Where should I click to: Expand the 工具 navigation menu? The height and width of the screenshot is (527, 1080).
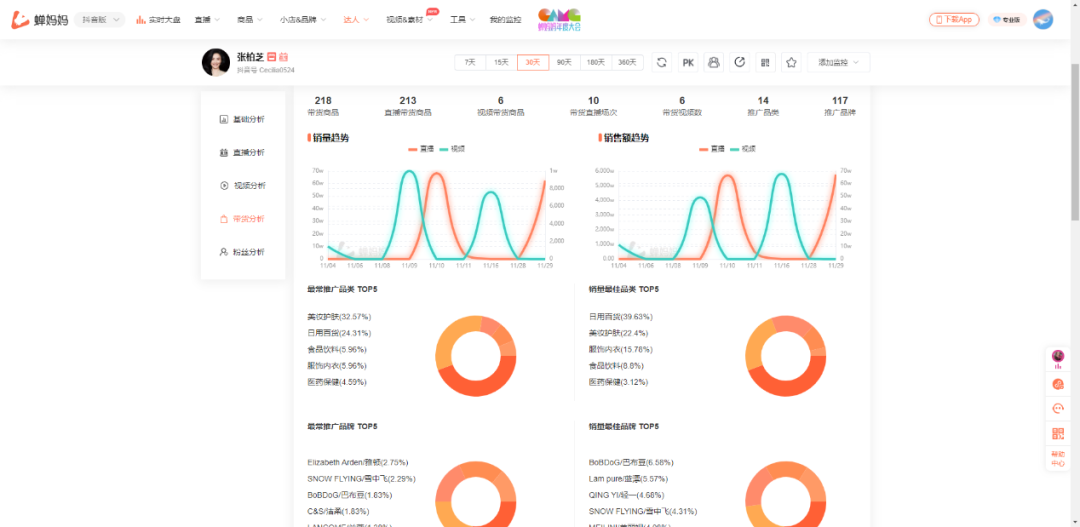point(462,19)
